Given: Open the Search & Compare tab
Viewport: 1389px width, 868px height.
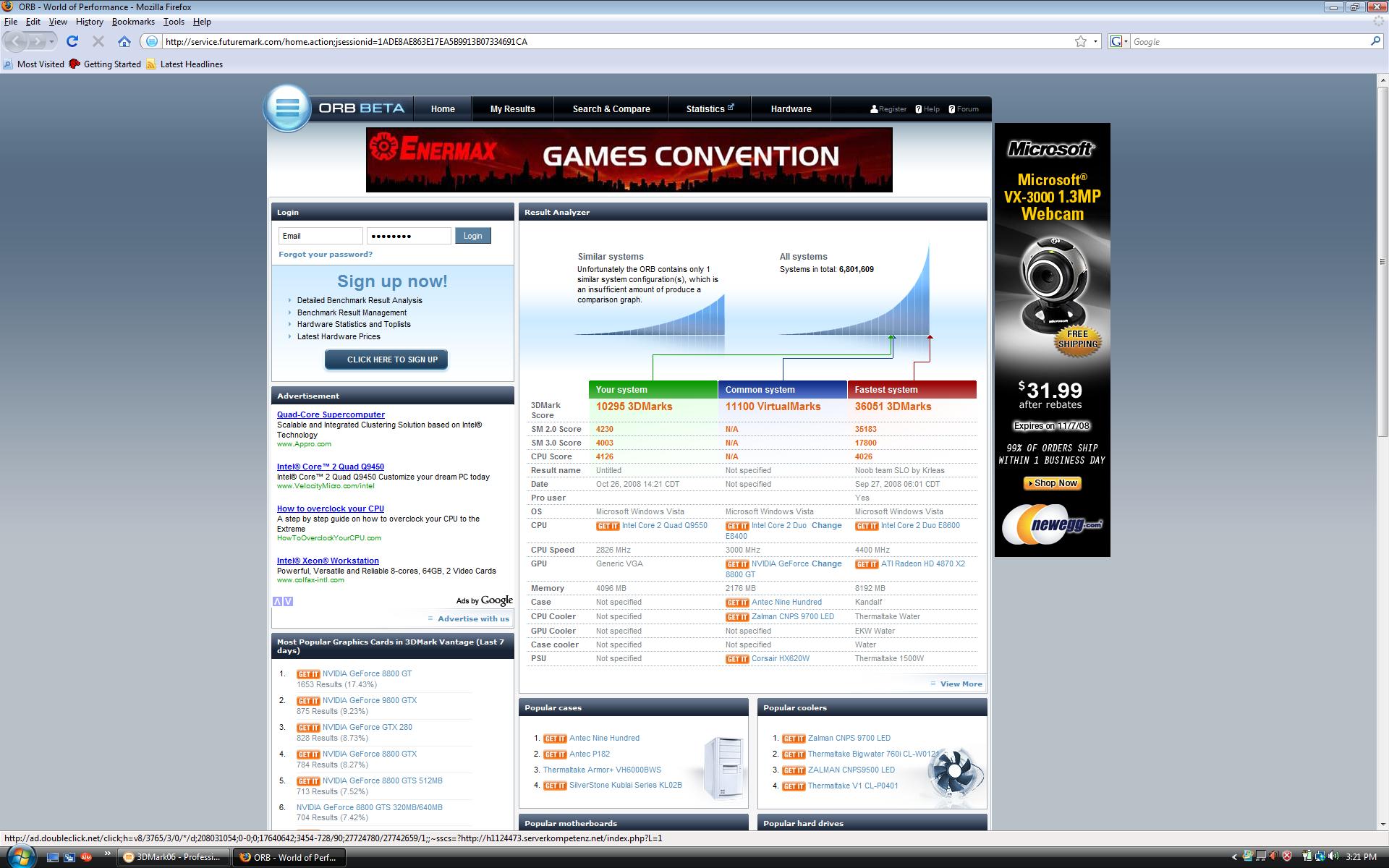Looking at the screenshot, I should pos(611,109).
